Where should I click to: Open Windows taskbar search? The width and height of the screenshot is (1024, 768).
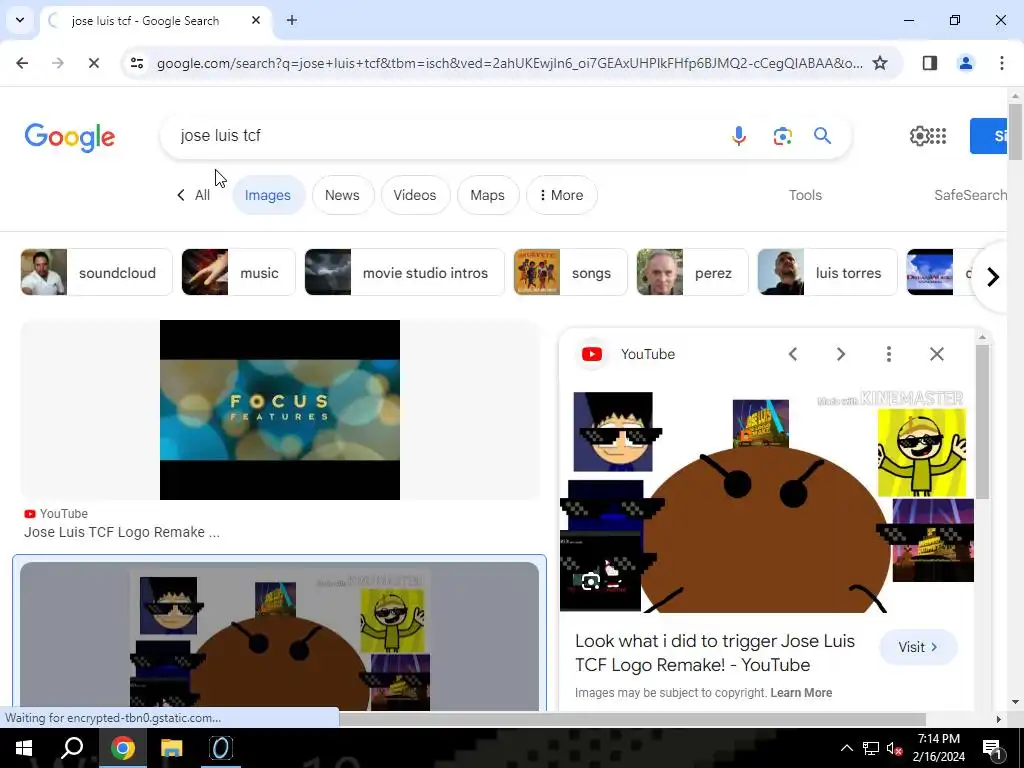72,748
